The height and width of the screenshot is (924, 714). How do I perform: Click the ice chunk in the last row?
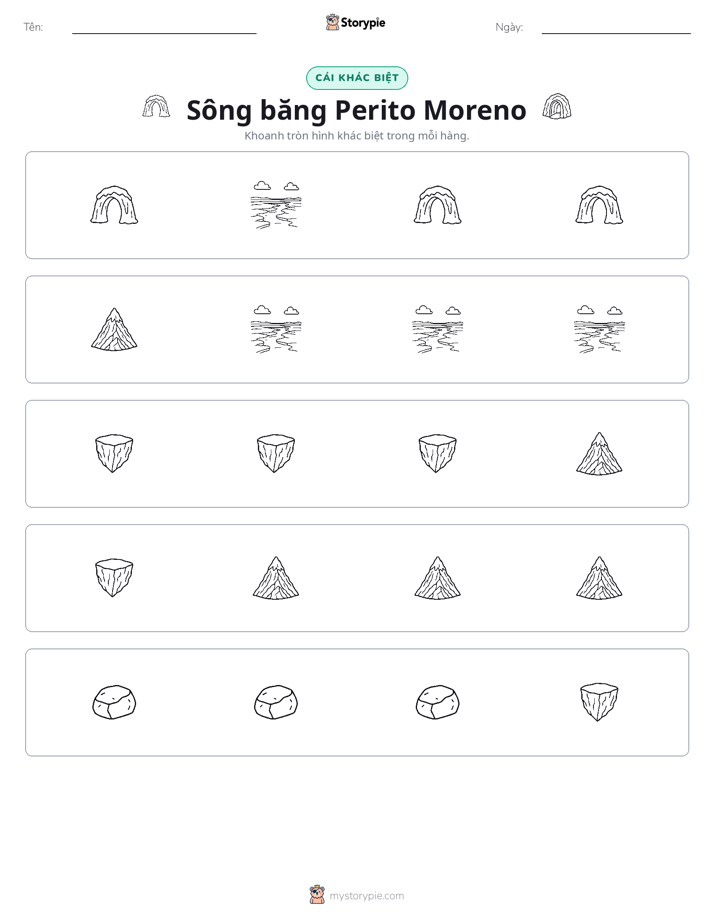[x=599, y=702]
